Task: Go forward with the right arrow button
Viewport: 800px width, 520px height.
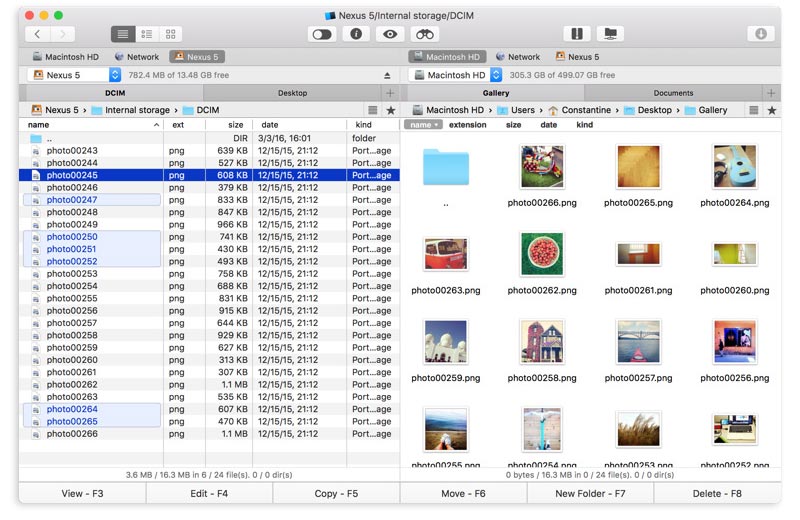Action: (x=62, y=34)
